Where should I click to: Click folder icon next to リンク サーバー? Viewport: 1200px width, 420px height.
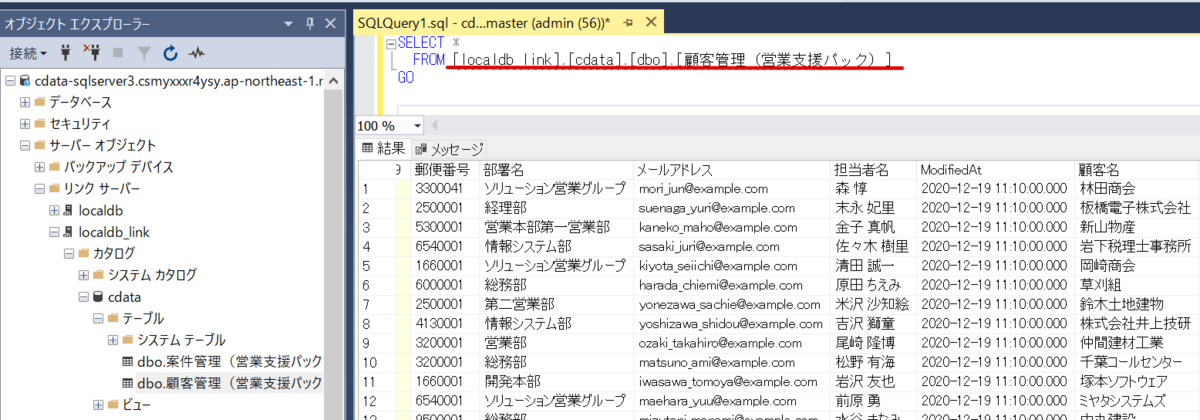click(55, 188)
